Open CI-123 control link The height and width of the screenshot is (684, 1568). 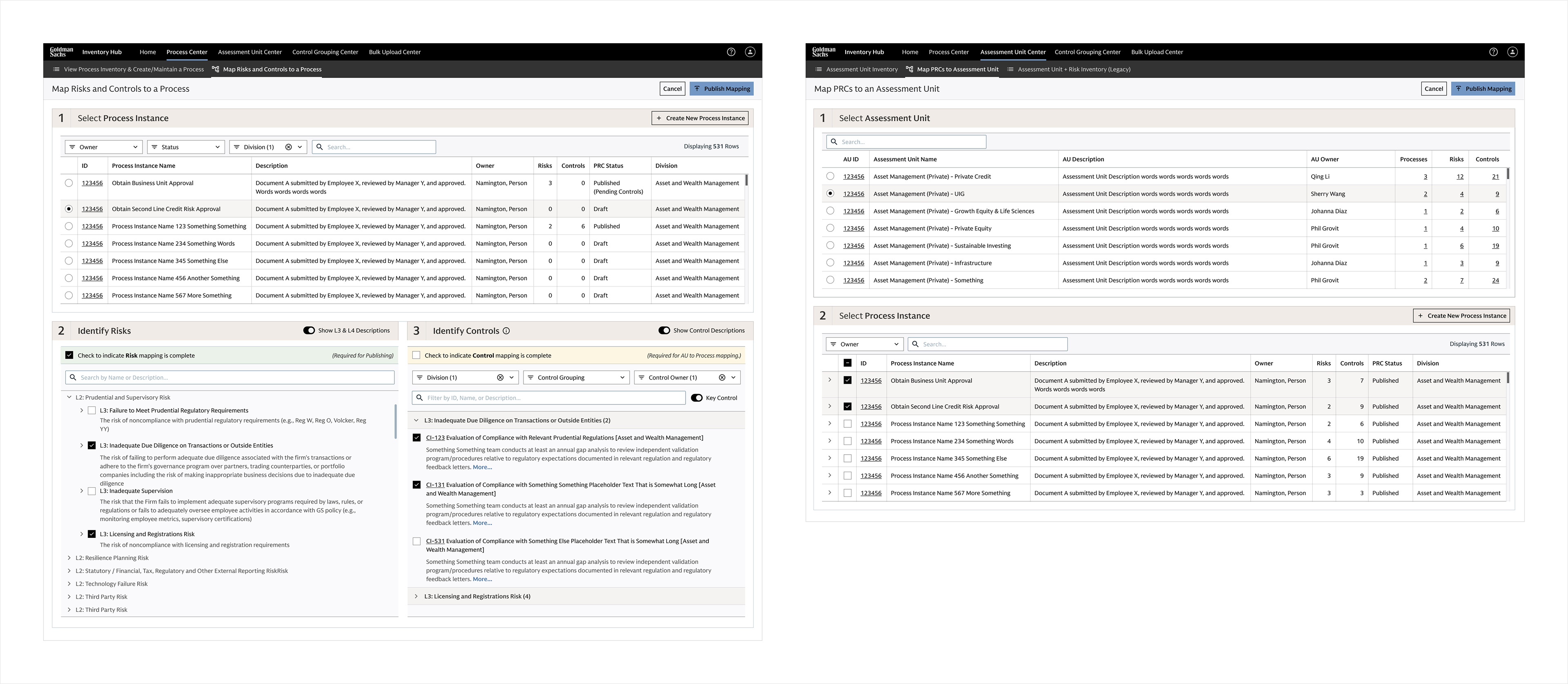435,437
